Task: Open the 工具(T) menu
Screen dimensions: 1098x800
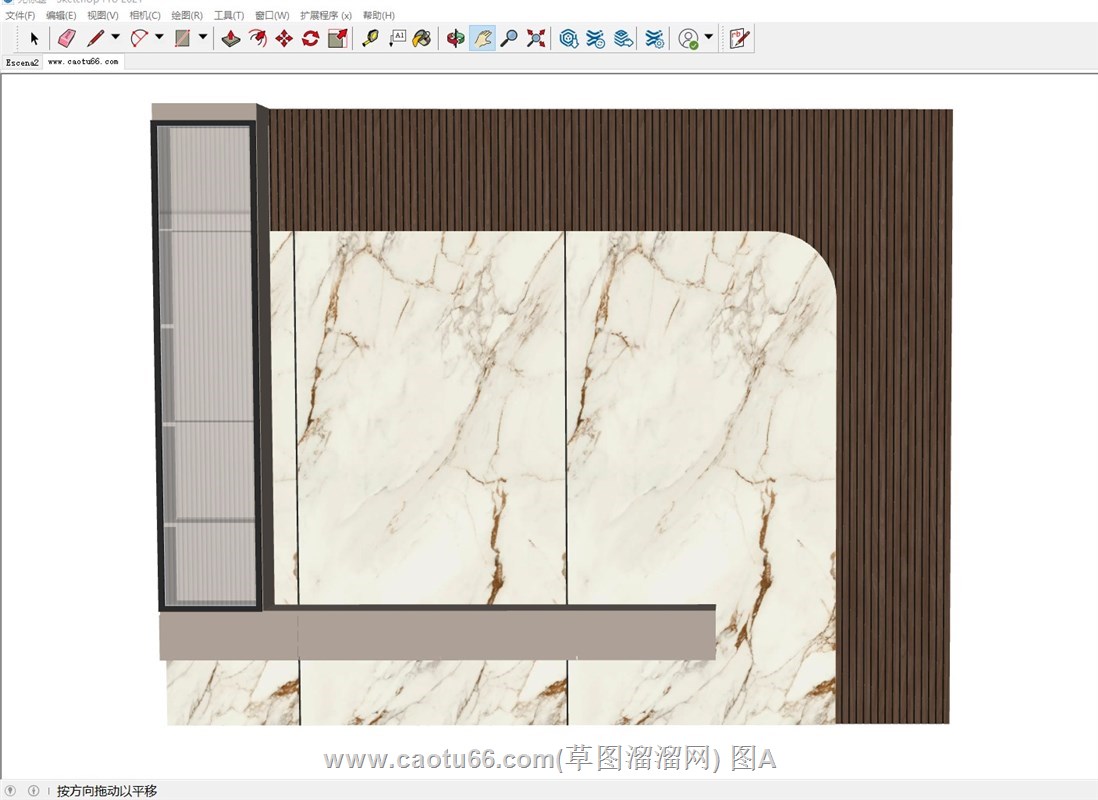Action: 229,15
